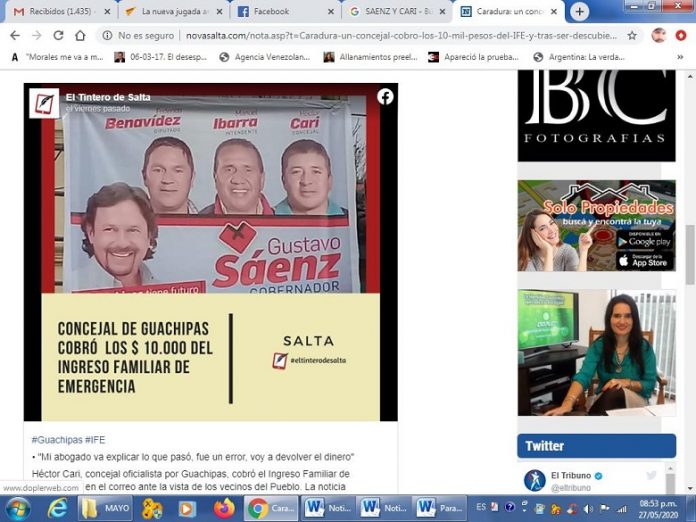Open the Allanamientos preel... bookmark
The width and height of the screenshot is (696, 522).
coord(371,57)
